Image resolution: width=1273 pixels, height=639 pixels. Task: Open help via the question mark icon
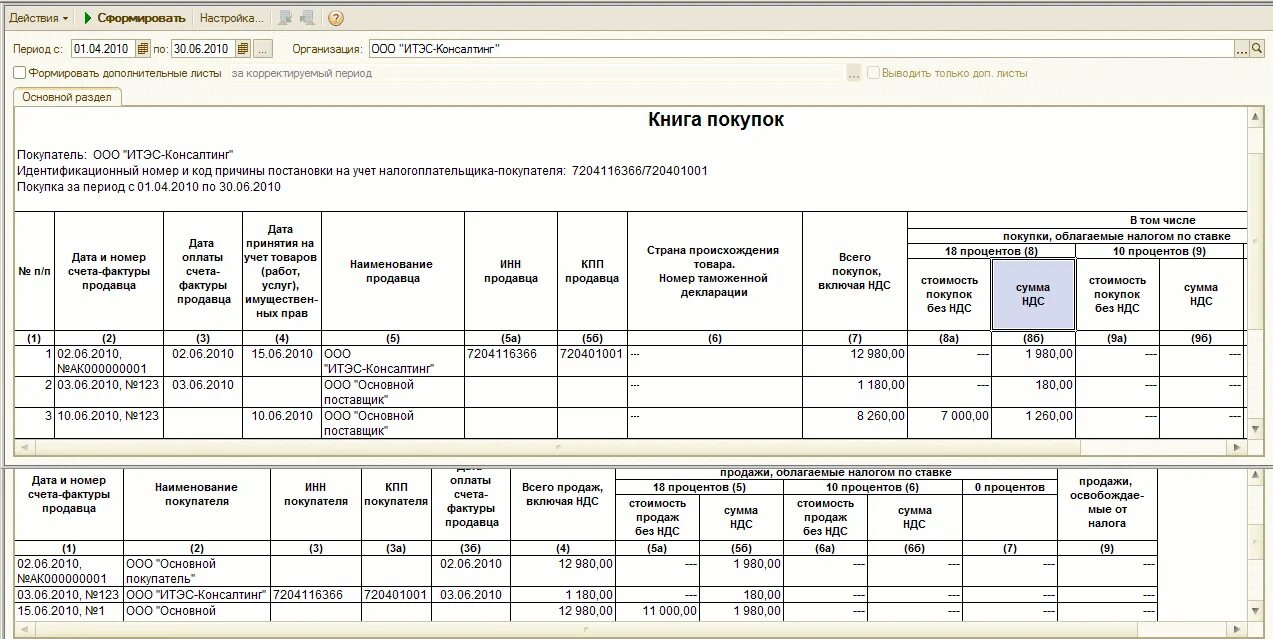(336, 18)
